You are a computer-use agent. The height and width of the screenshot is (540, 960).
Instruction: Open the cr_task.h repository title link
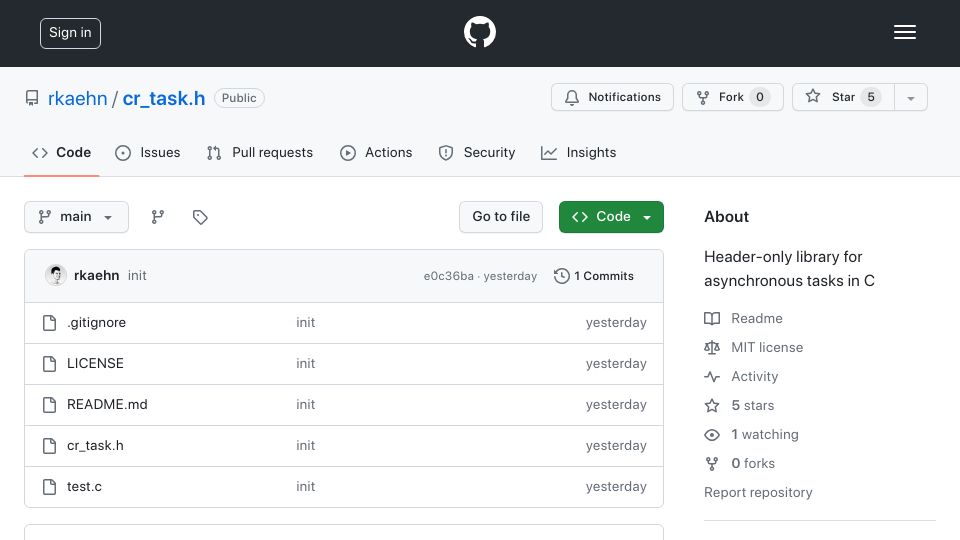(164, 98)
